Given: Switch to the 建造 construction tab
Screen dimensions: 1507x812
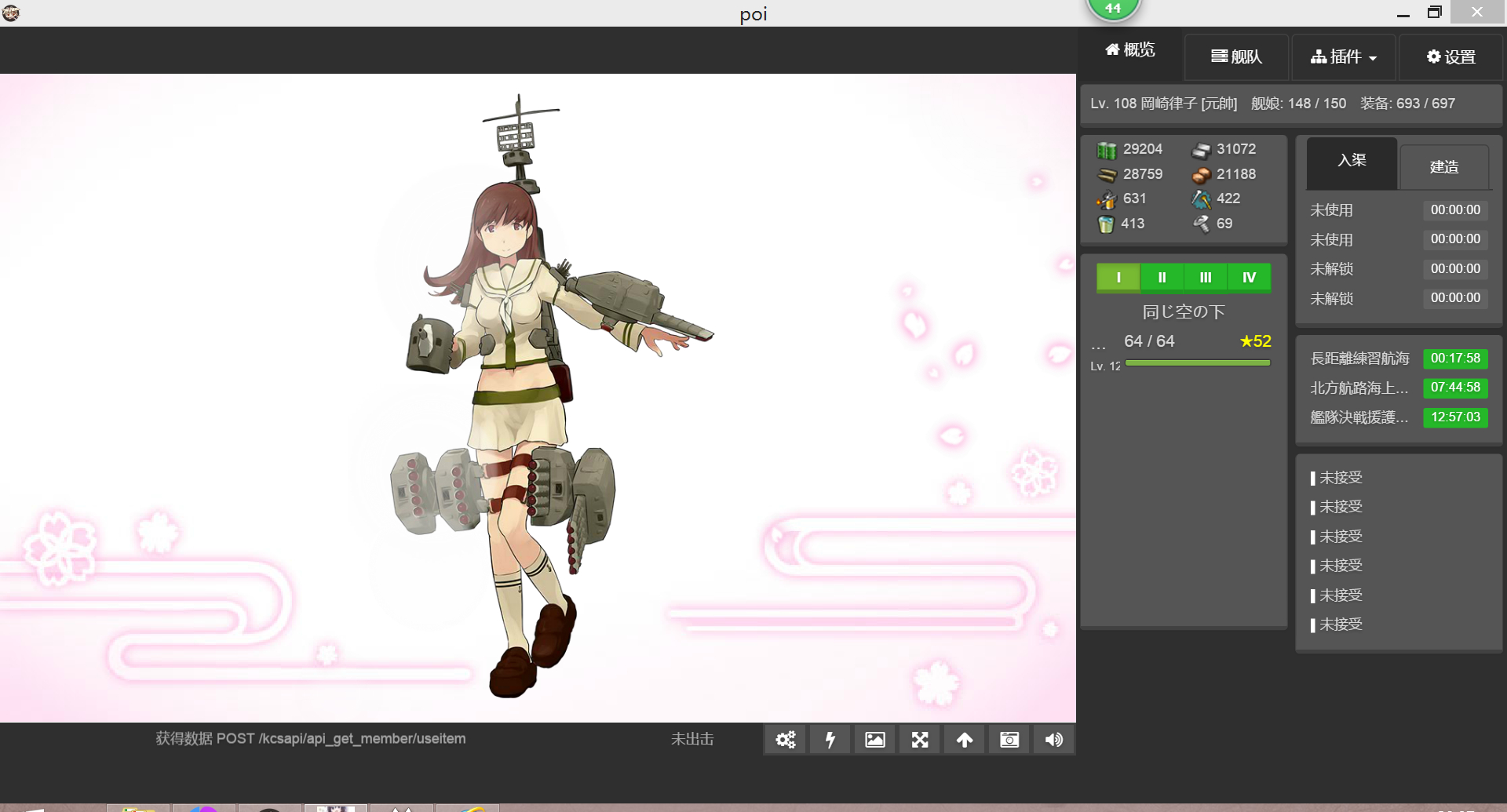Looking at the screenshot, I should point(1444,166).
